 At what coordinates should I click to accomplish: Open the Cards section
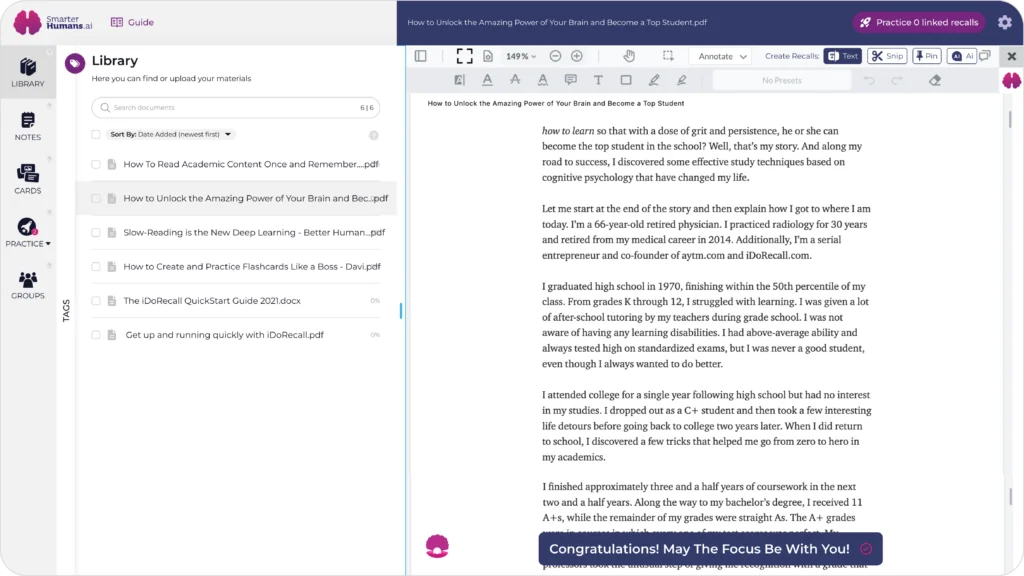click(x=27, y=180)
